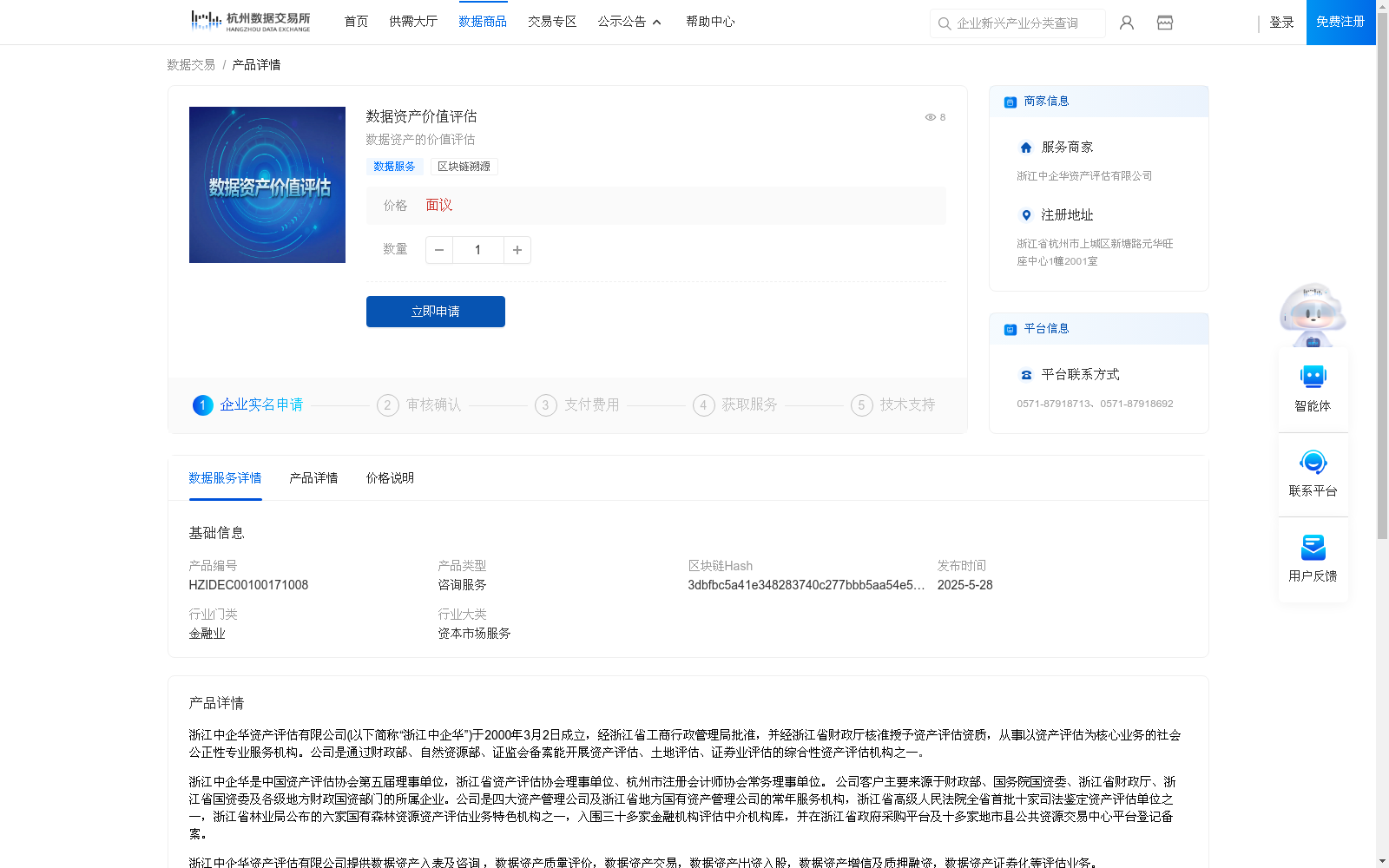
Task: Open 交易专区 navigation item
Action: 552,22
